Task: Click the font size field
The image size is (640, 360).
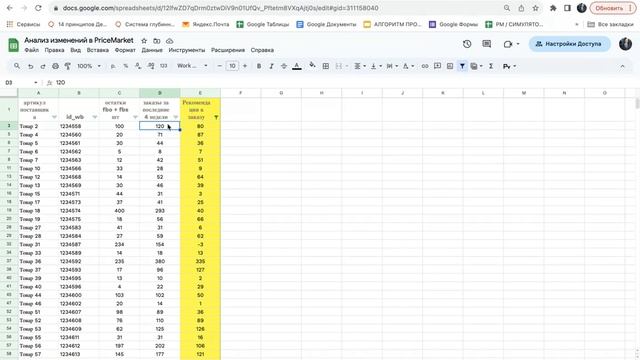Action: 232,66
